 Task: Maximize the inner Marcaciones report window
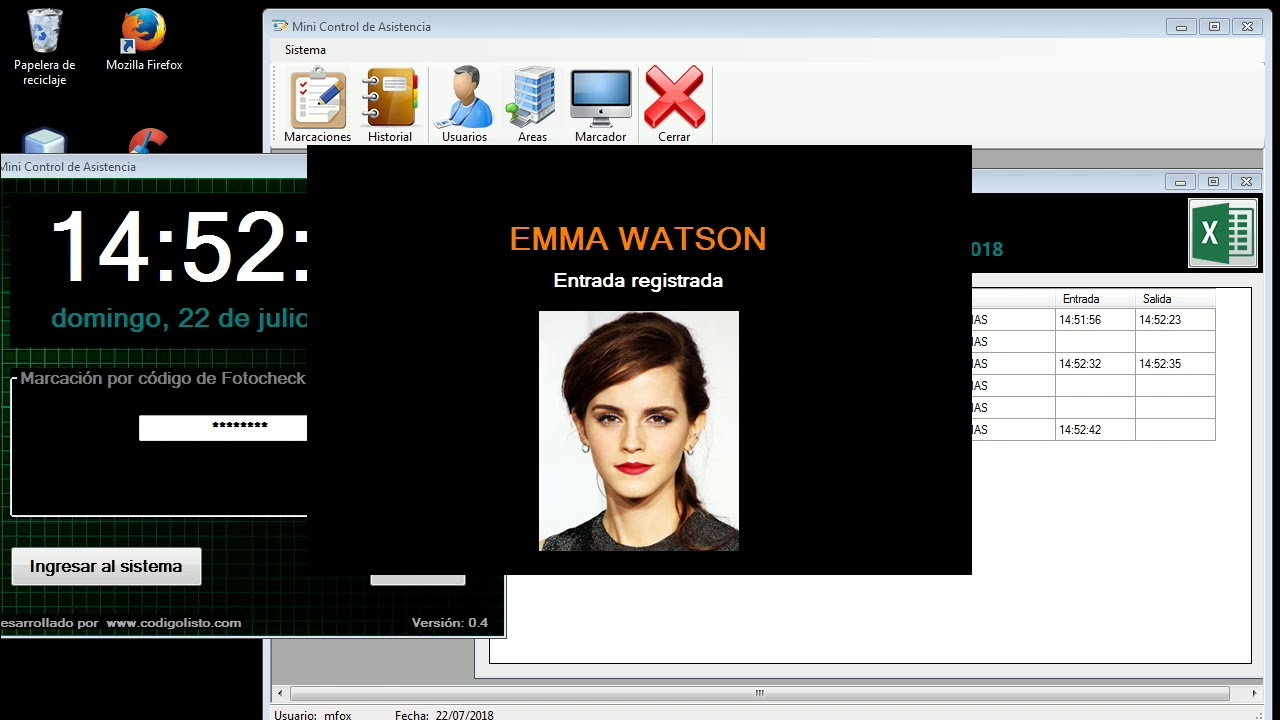tap(1213, 182)
